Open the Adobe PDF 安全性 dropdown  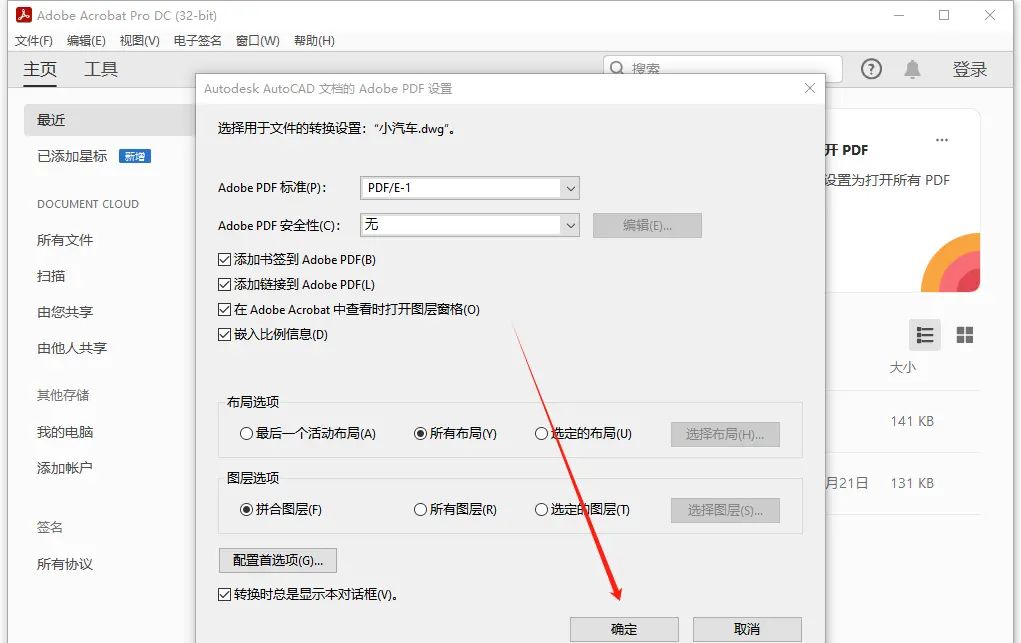(469, 225)
